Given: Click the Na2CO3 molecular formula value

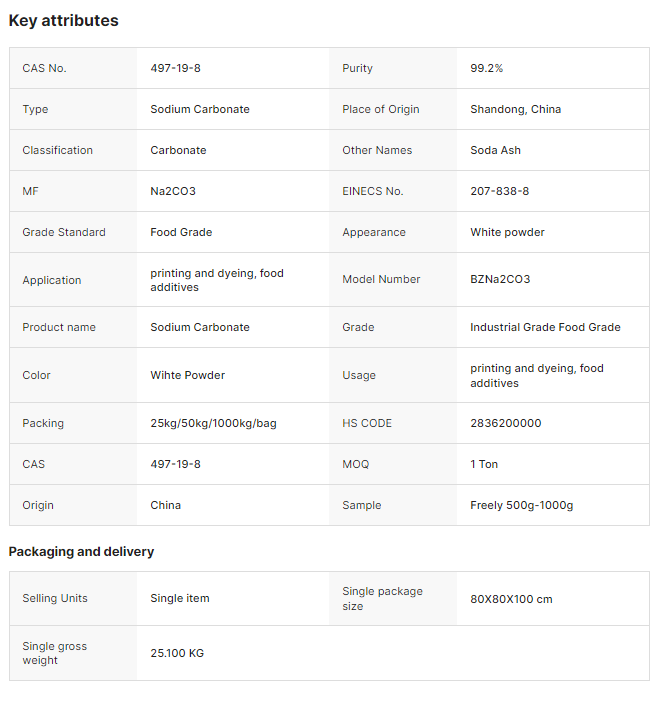Looking at the screenshot, I should pyautogui.click(x=173, y=191).
